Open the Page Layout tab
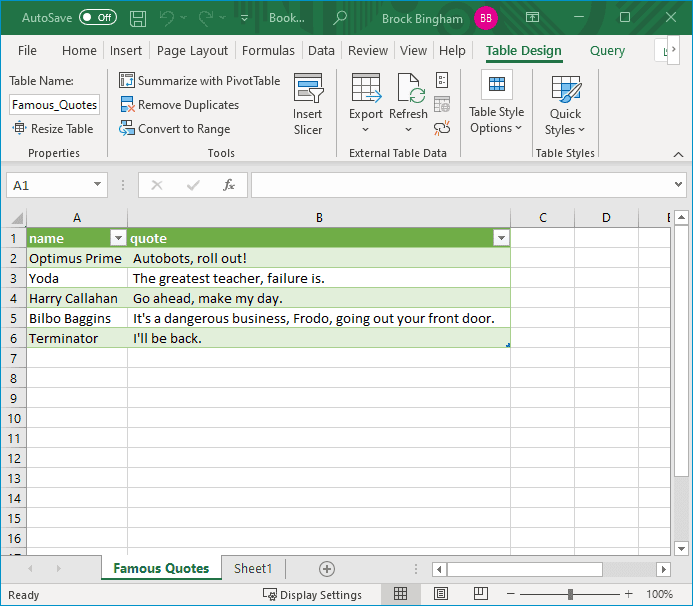693x606 pixels. pyautogui.click(x=192, y=50)
